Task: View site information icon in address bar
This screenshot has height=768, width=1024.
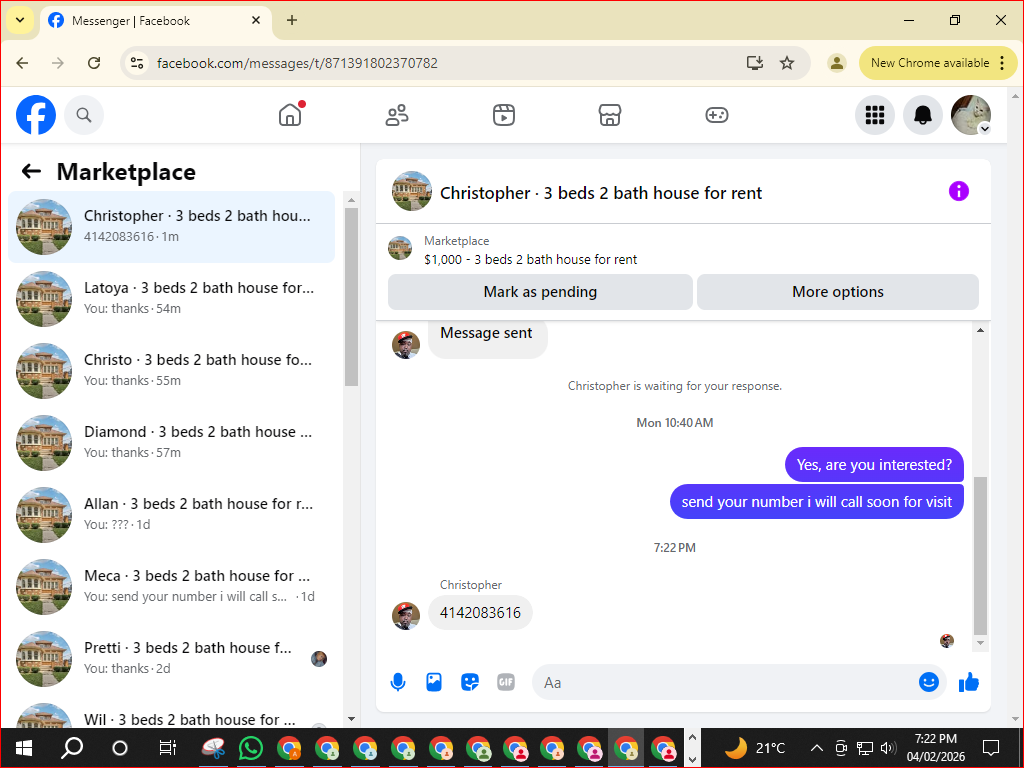Action: [x=137, y=63]
